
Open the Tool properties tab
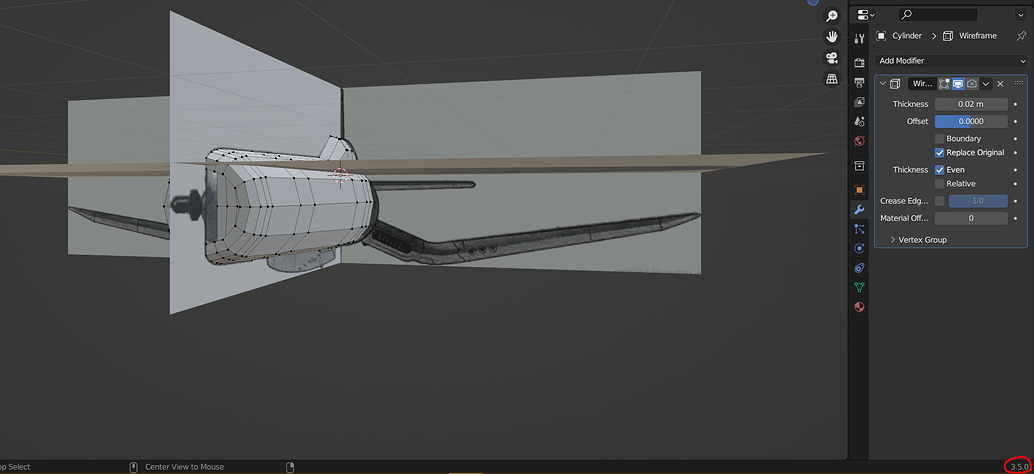[x=859, y=38]
